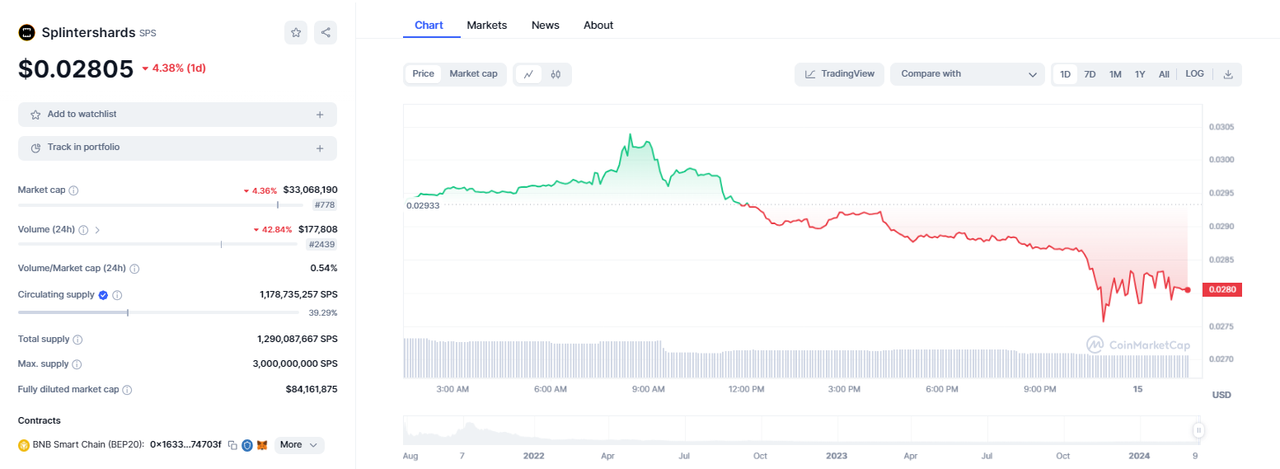Click the 1,178,735,257 SPS circulating supply value

[x=298, y=295]
